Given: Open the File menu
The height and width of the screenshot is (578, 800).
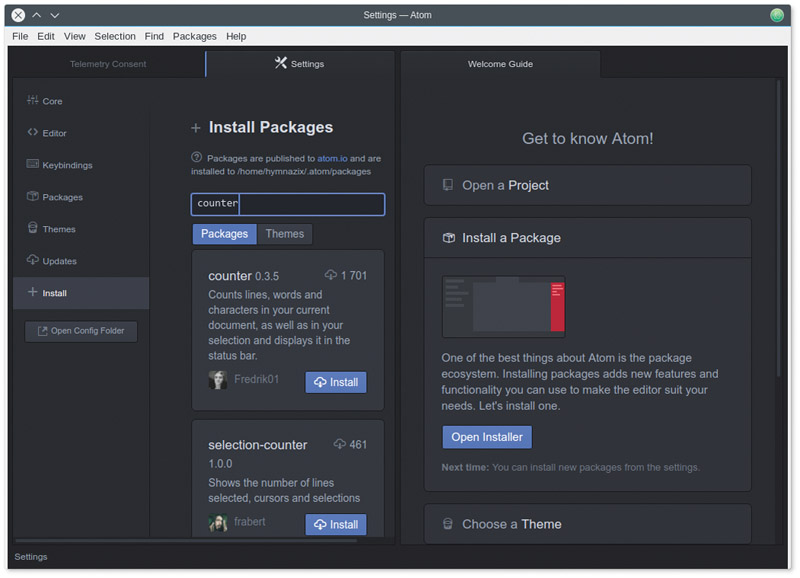Looking at the screenshot, I should pos(20,36).
